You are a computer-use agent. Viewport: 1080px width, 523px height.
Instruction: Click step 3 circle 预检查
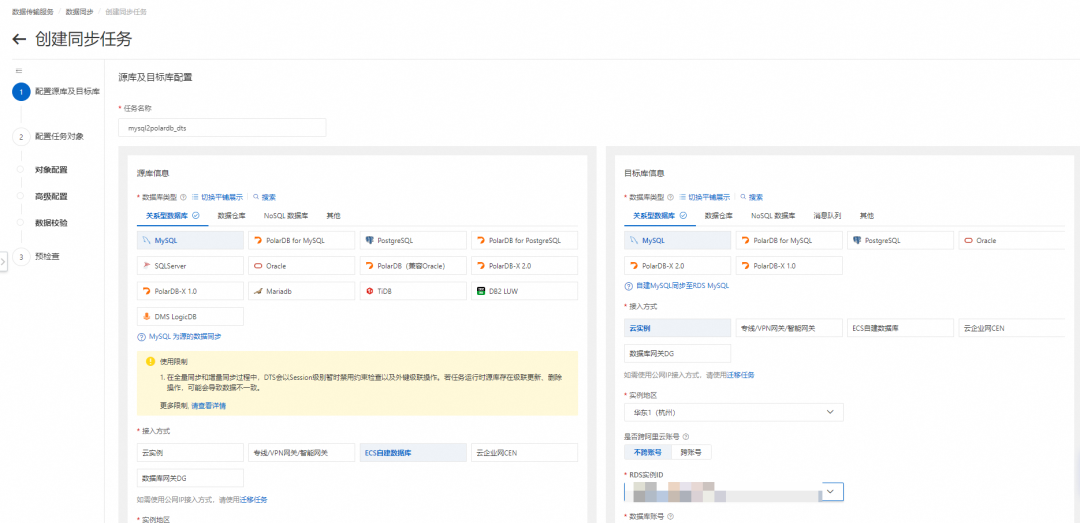(x=21, y=257)
